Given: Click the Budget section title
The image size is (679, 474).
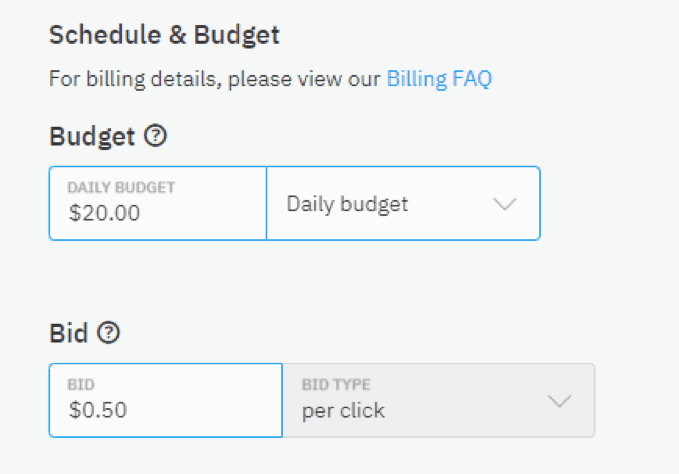Looking at the screenshot, I should 92,136.
